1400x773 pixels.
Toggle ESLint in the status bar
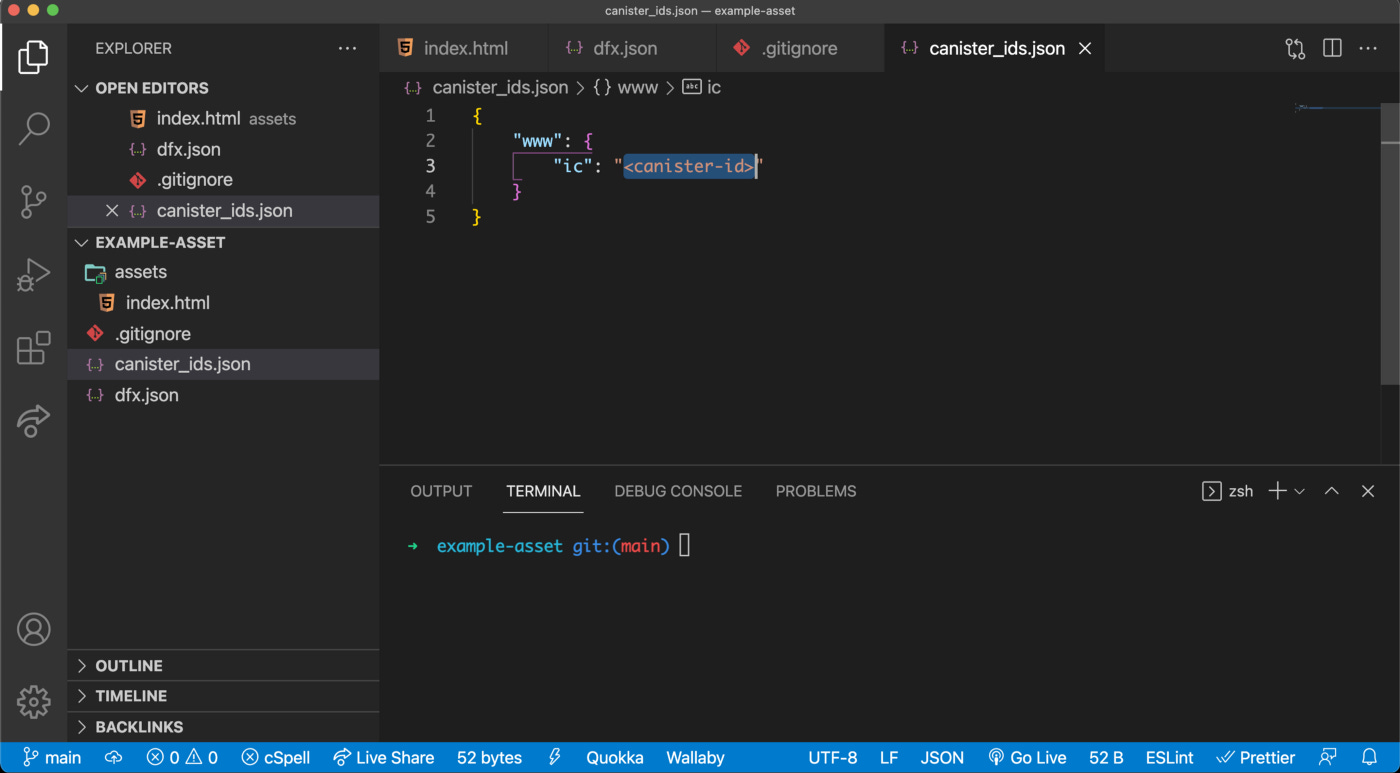tap(1168, 757)
